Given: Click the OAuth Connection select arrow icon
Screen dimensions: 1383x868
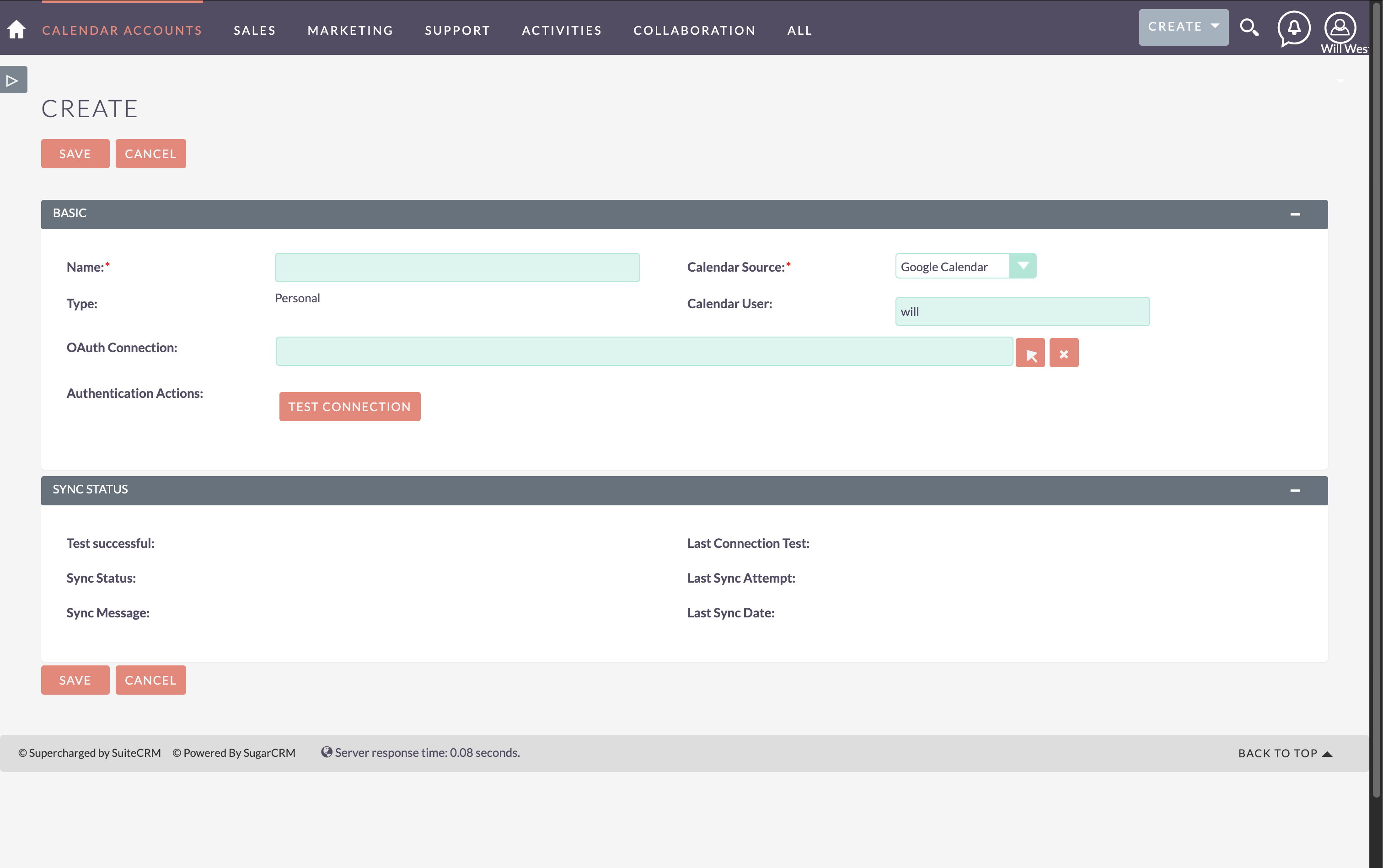Looking at the screenshot, I should point(1030,352).
